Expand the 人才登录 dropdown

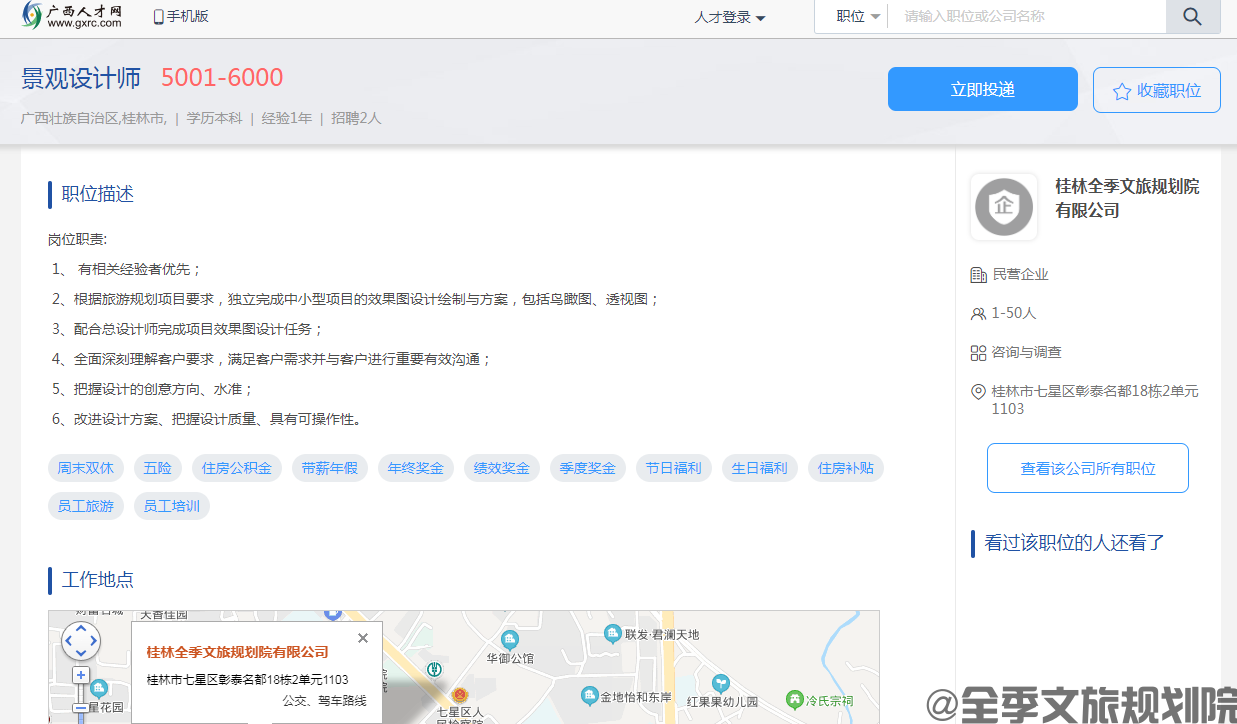[x=730, y=18]
